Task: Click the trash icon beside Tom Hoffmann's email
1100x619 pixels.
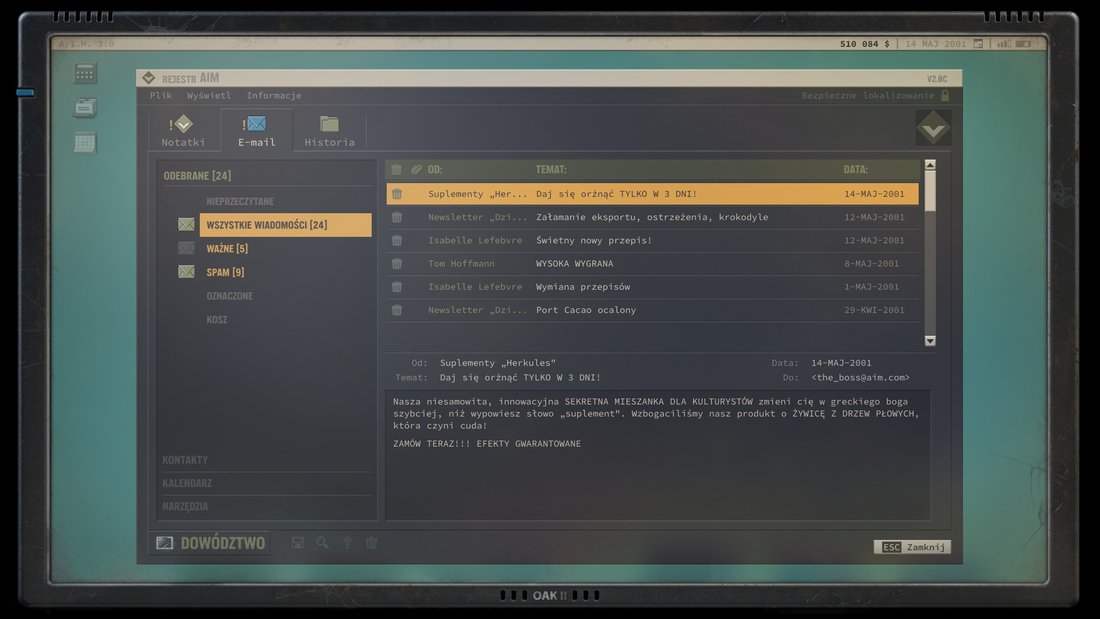Action: 396,264
